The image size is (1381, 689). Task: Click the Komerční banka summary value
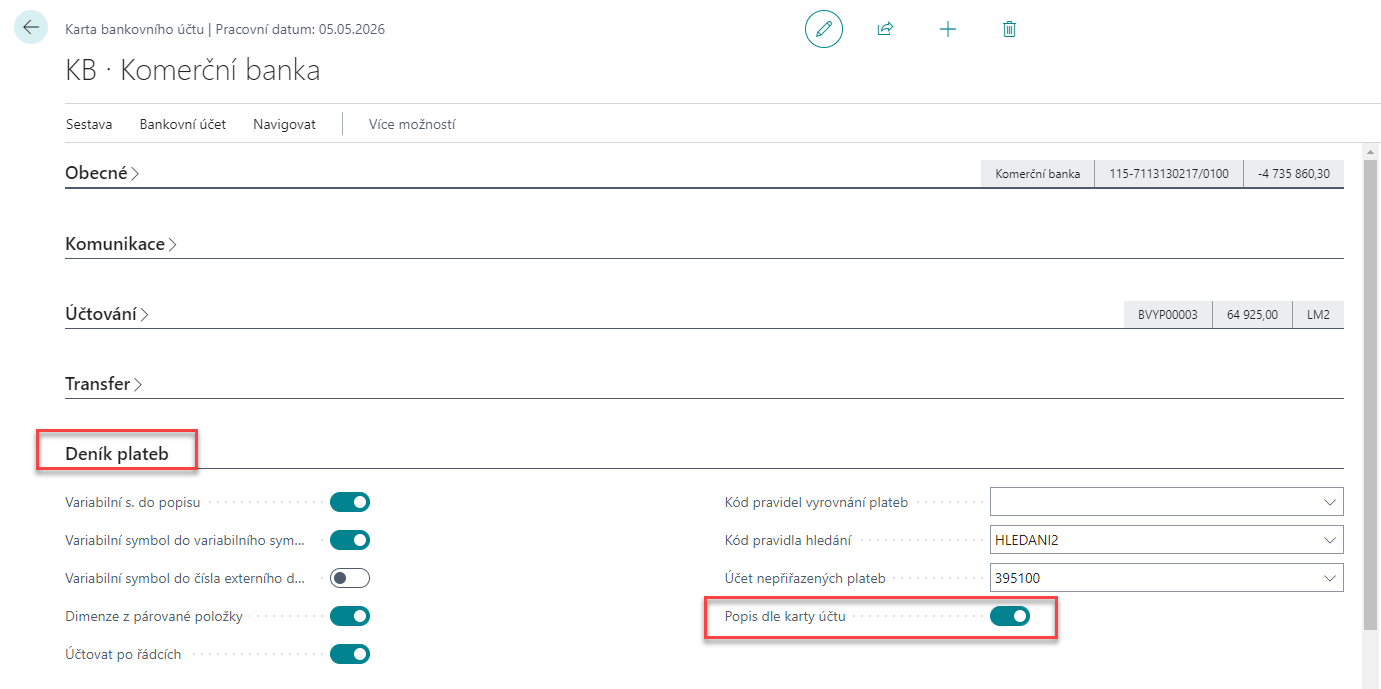(1037, 173)
